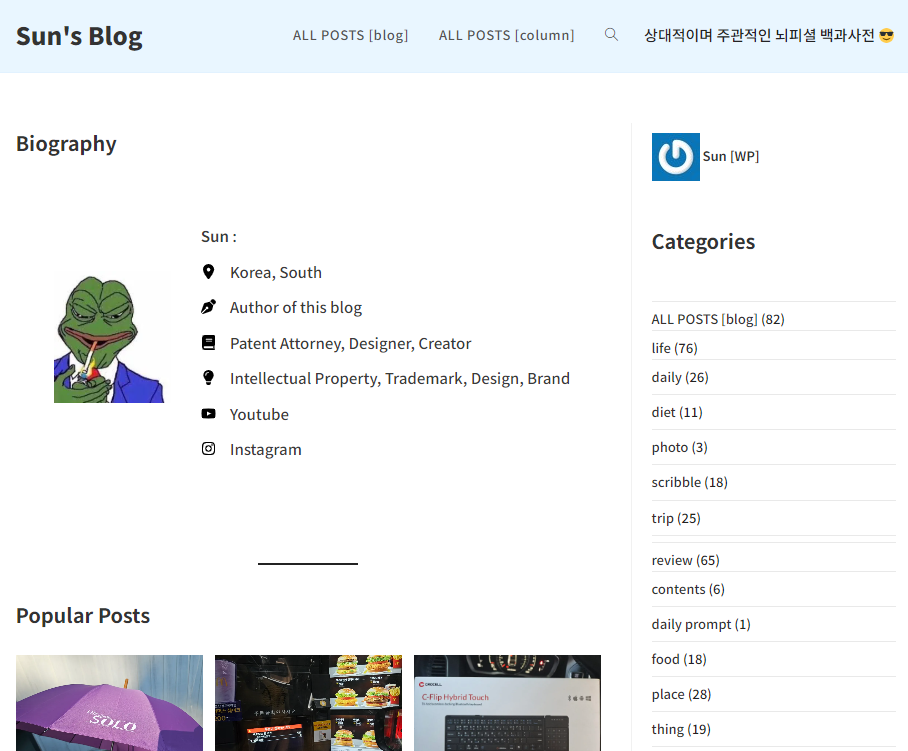Image resolution: width=908 pixels, height=751 pixels.
Task: Open the C-Flip Hybrid Touch keyboard post thumbnail
Action: point(507,702)
